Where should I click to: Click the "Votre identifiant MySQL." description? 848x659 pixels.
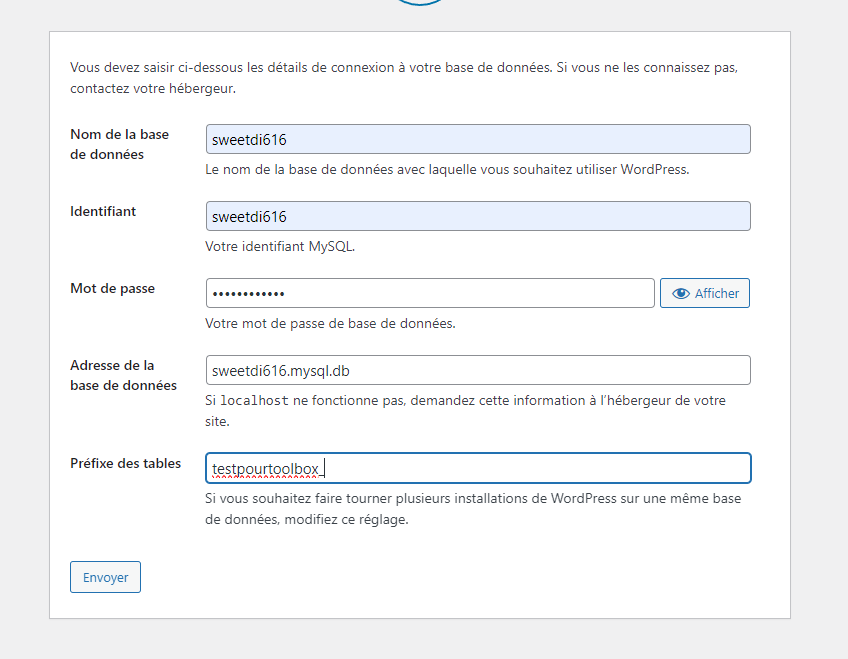pyautogui.click(x=280, y=246)
